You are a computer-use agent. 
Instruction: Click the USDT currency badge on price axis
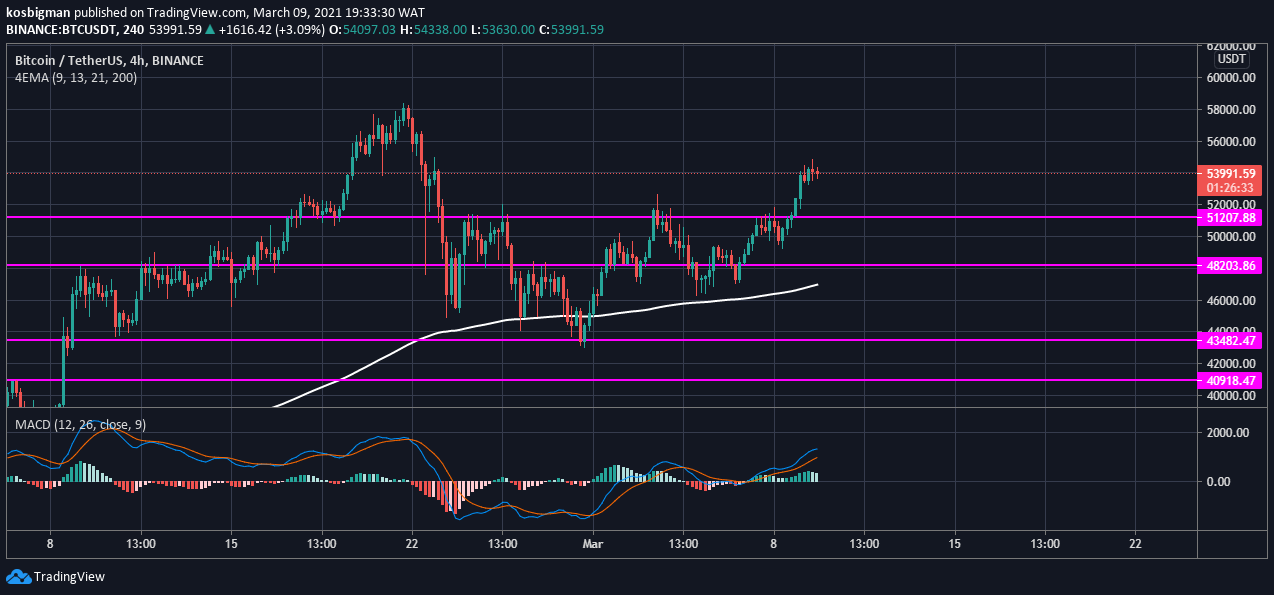[x=1231, y=60]
